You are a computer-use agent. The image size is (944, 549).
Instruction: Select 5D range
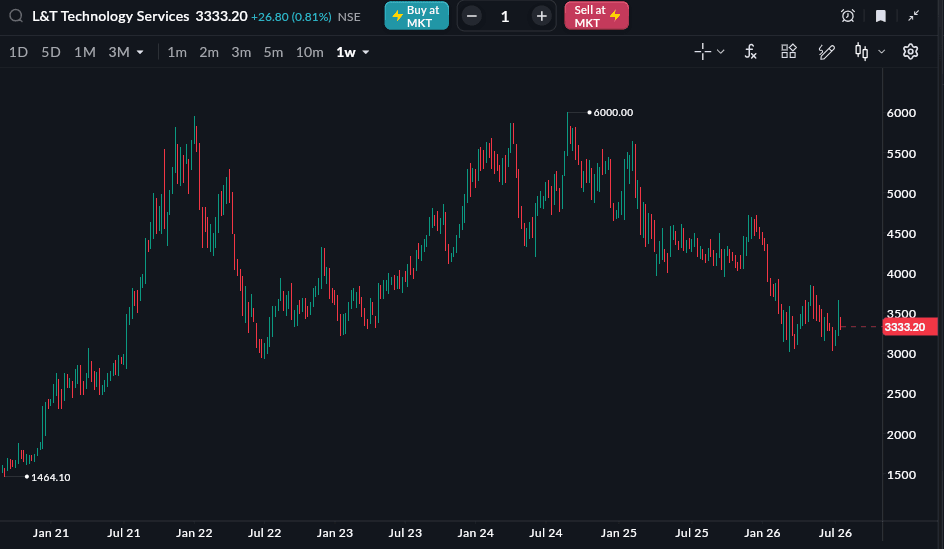pos(51,52)
